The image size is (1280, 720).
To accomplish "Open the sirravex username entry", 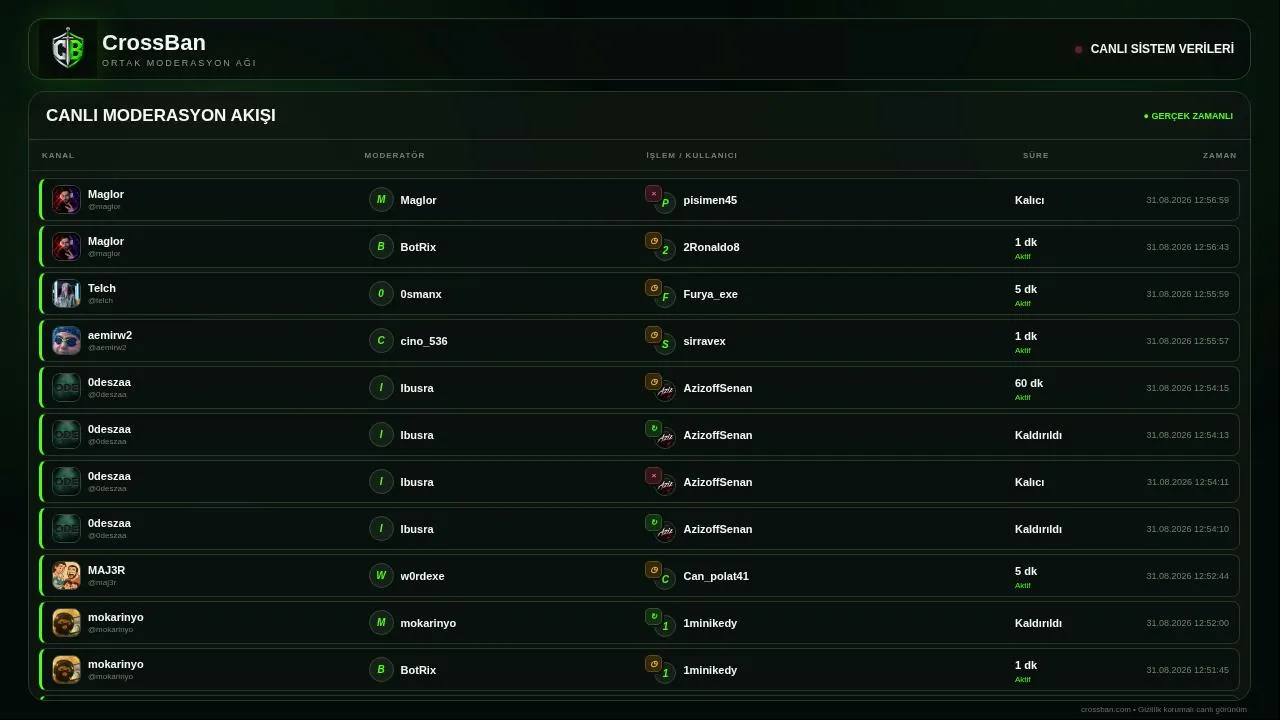I will [704, 341].
